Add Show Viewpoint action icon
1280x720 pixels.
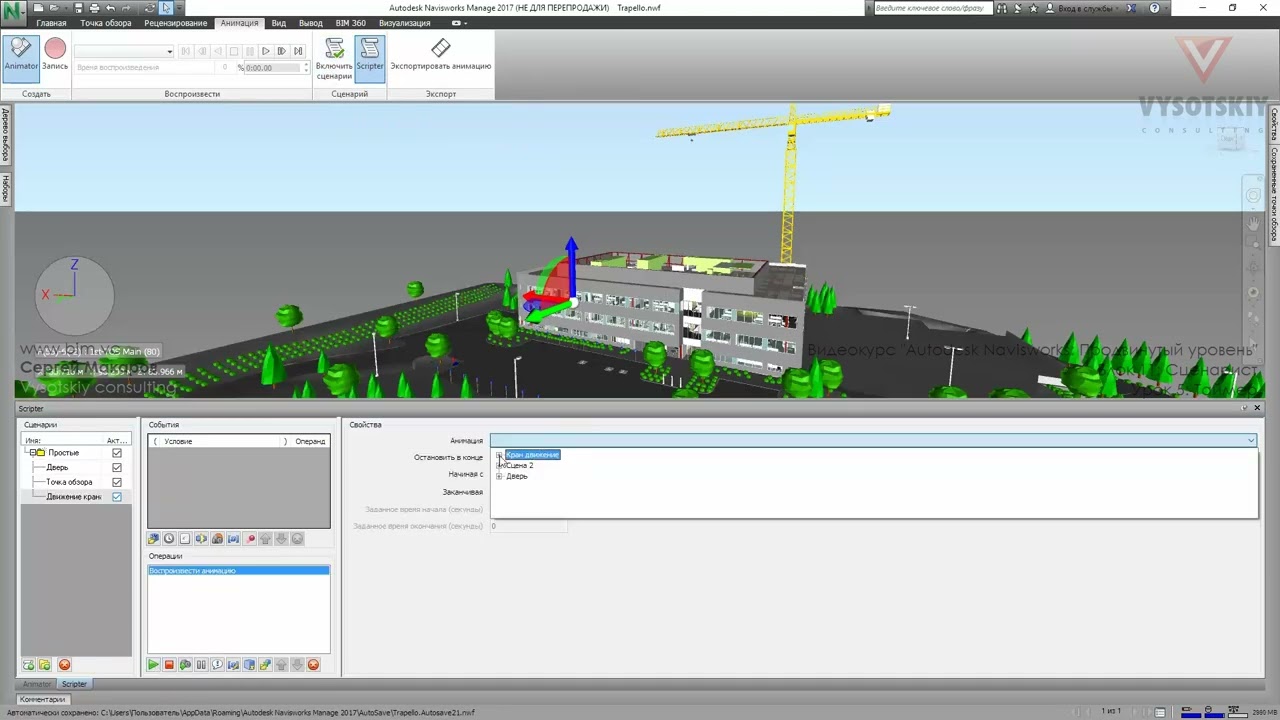[185, 665]
